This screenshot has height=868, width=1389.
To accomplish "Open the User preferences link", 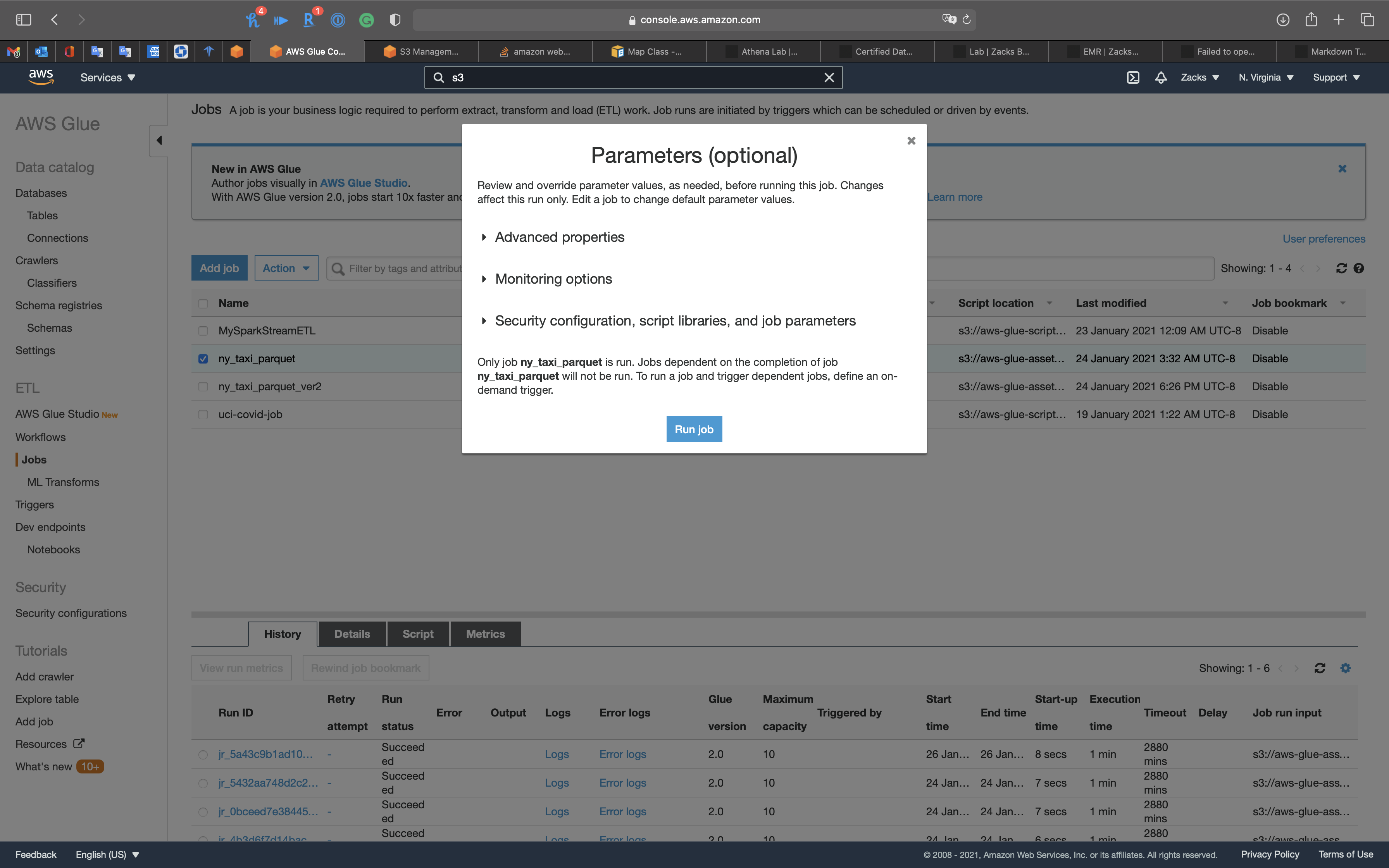I will click(1324, 239).
